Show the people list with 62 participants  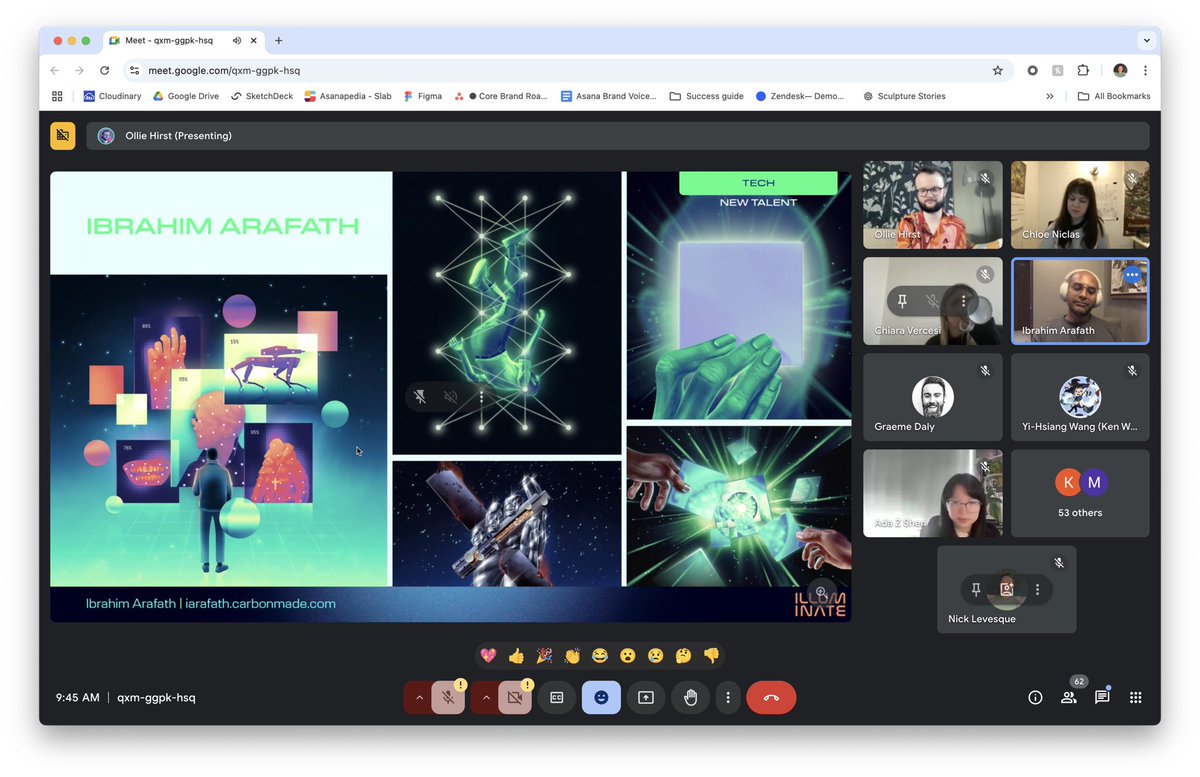click(x=1069, y=697)
